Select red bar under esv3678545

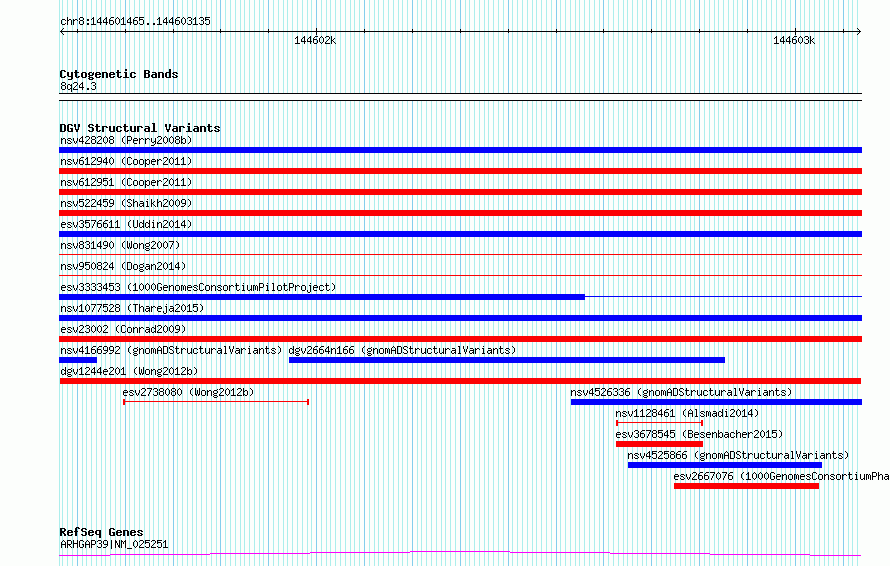pos(660,444)
